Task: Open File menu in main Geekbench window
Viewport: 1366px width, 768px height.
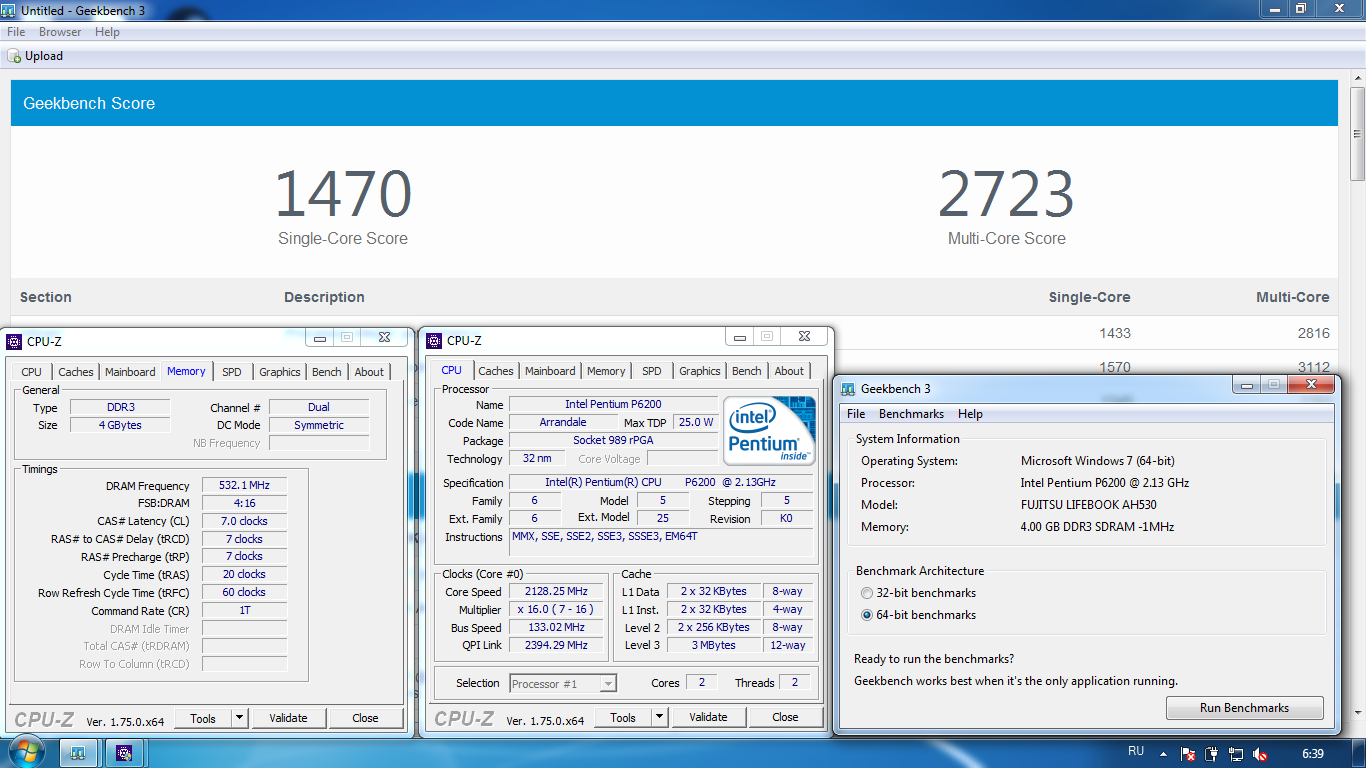Action: (x=16, y=32)
